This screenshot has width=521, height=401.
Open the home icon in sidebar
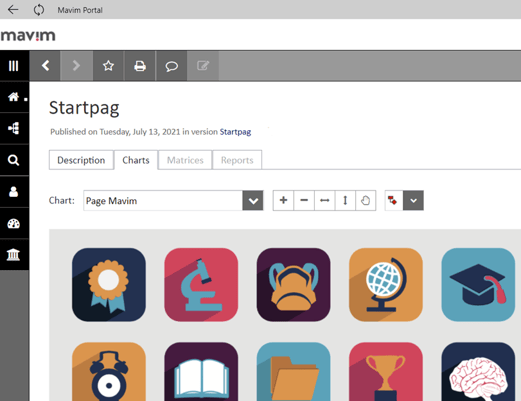pyautogui.click(x=14, y=97)
